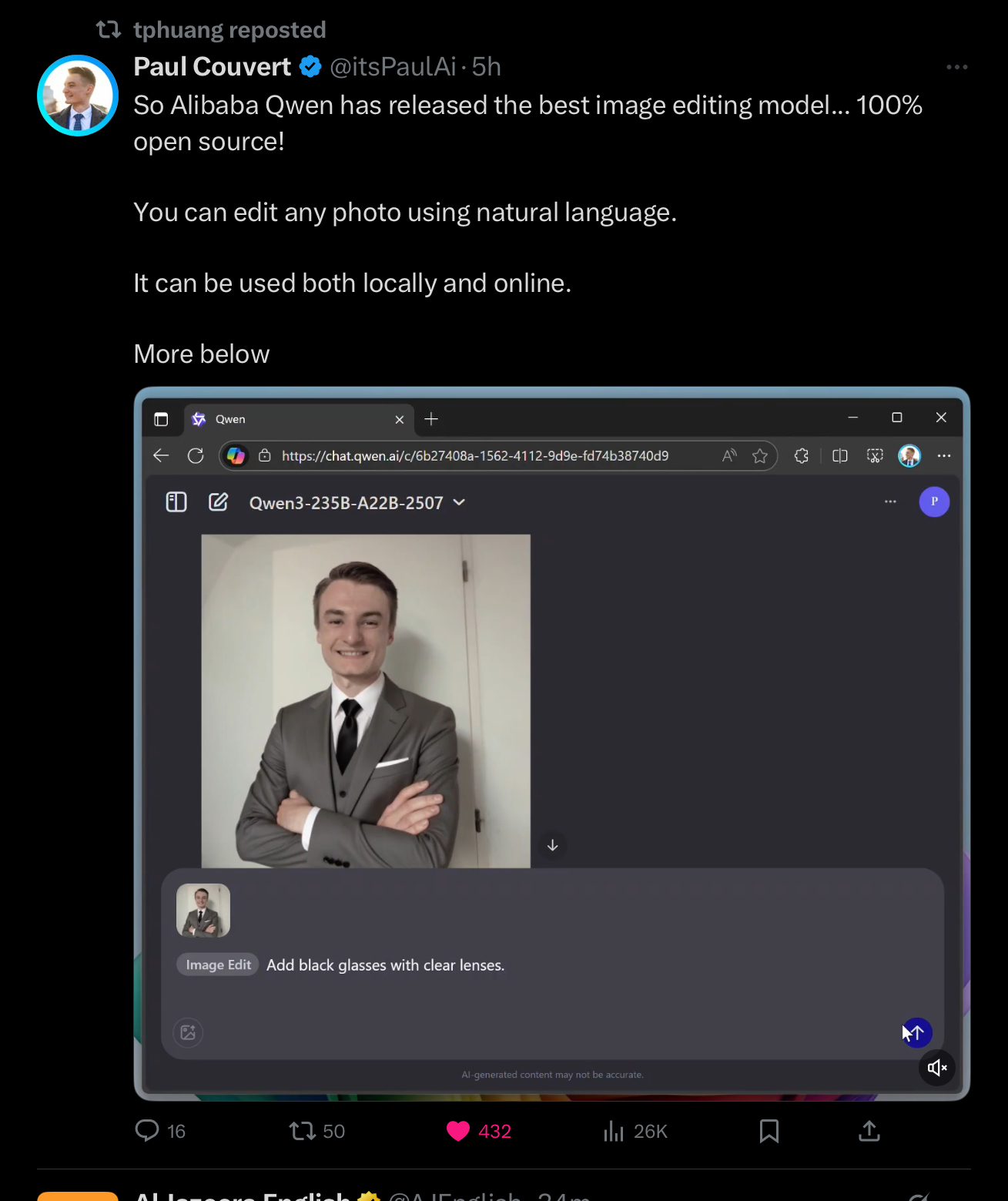Click the scroll-to-bottom arrow in chat
The width and height of the screenshot is (1008, 1201).
552,845
